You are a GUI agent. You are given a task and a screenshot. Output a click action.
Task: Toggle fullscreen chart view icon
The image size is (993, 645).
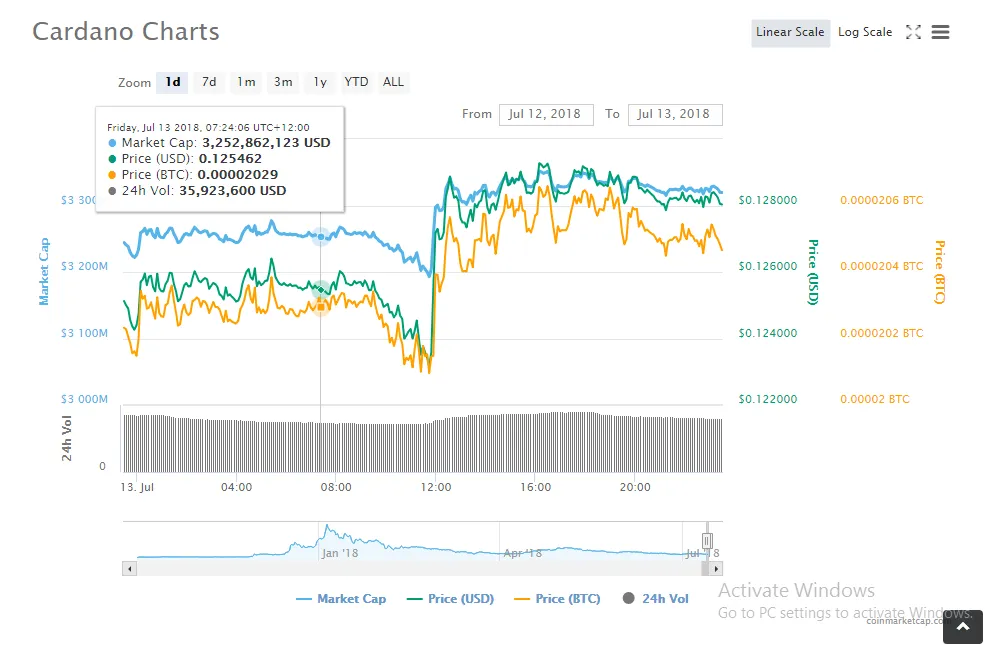913,32
